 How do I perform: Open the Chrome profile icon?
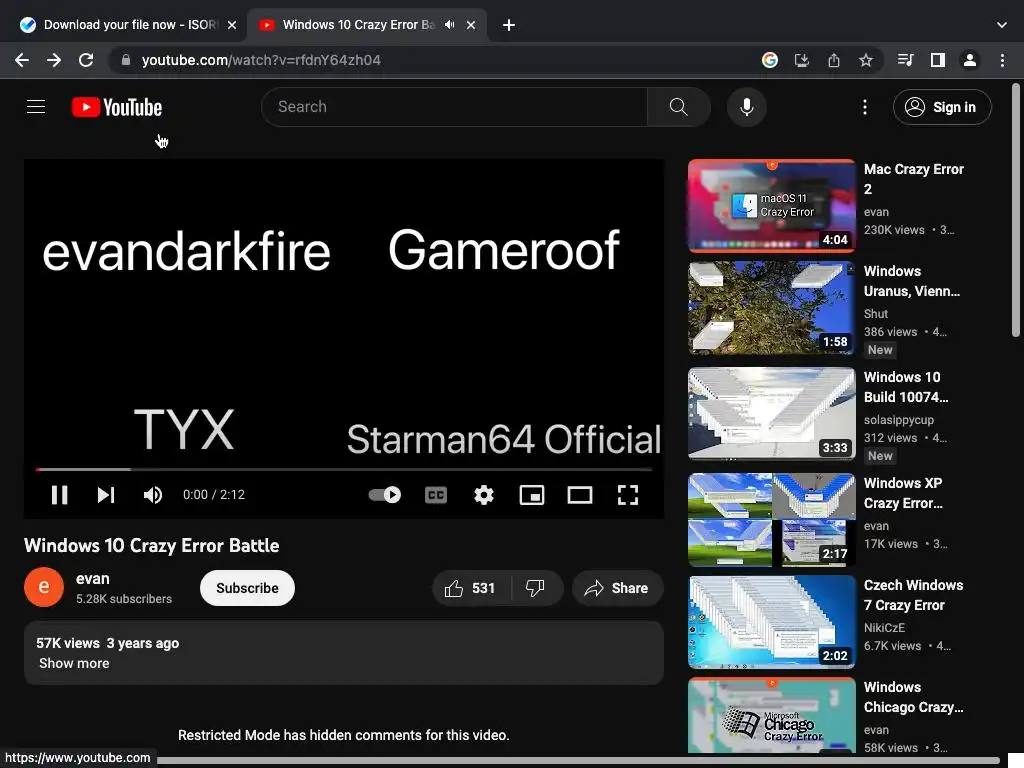click(970, 60)
